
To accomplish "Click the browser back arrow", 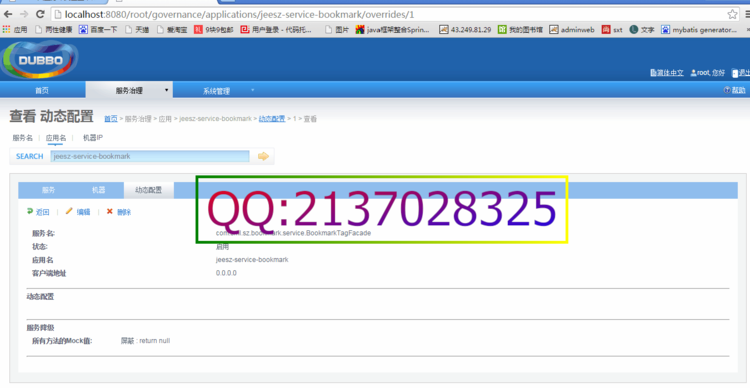I will coord(8,14).
